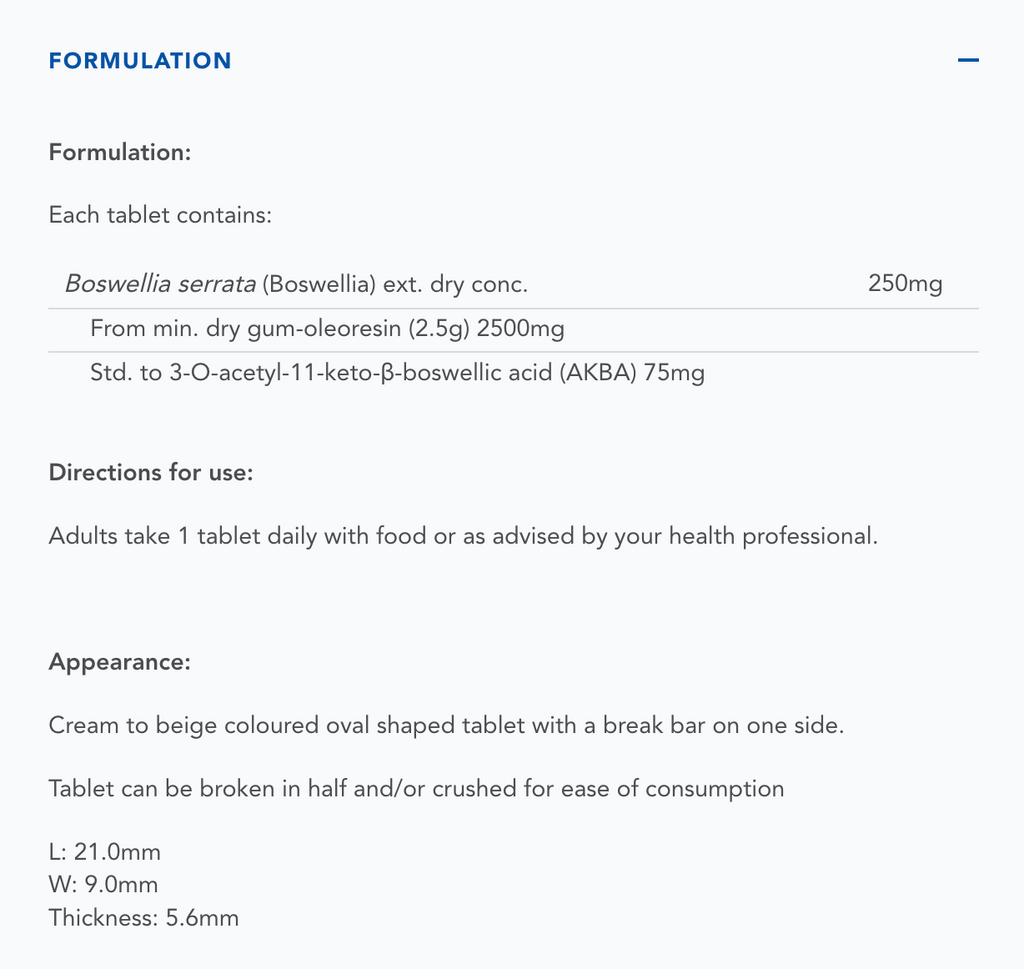Click the 'break bar on one side' phrase
Viewport: 1024px width, 969px height.
point(723,725)
